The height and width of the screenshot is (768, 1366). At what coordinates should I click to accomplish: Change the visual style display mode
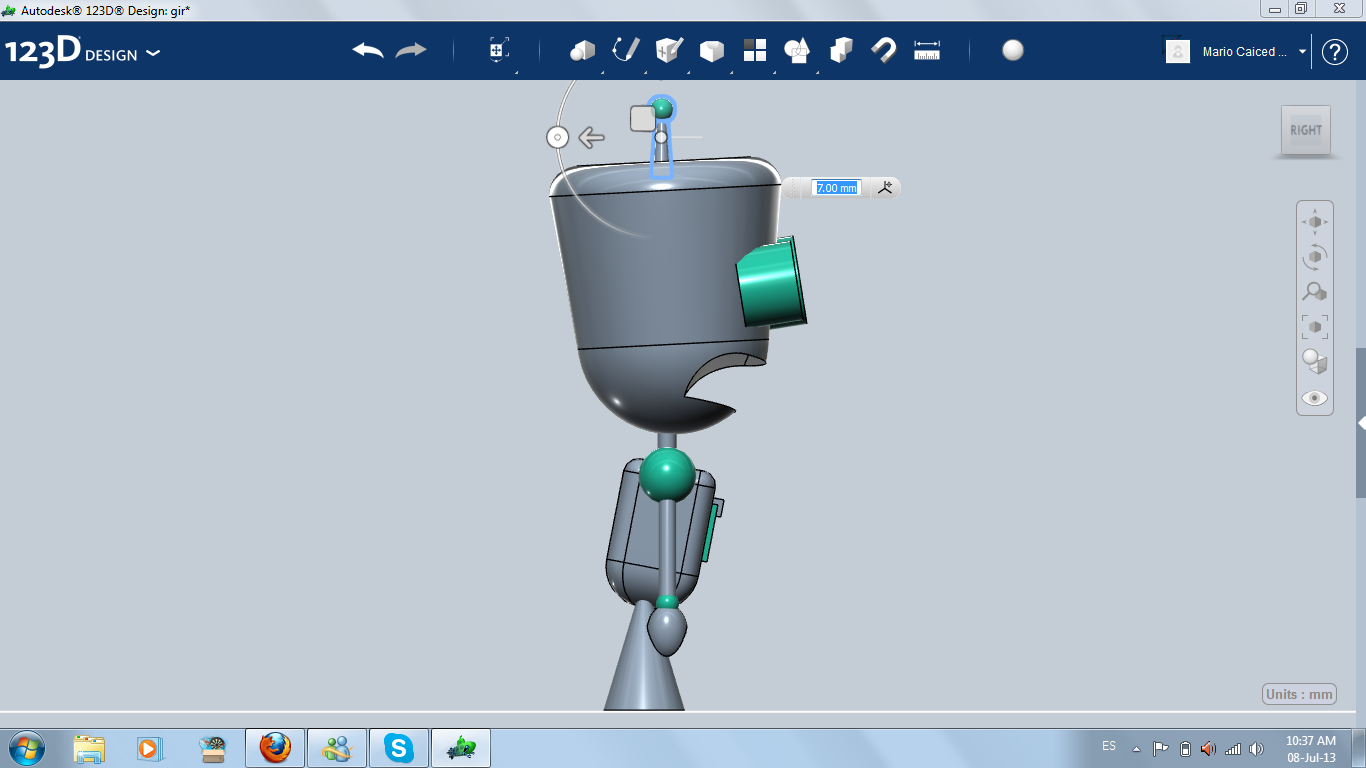tap(1315, 361)
